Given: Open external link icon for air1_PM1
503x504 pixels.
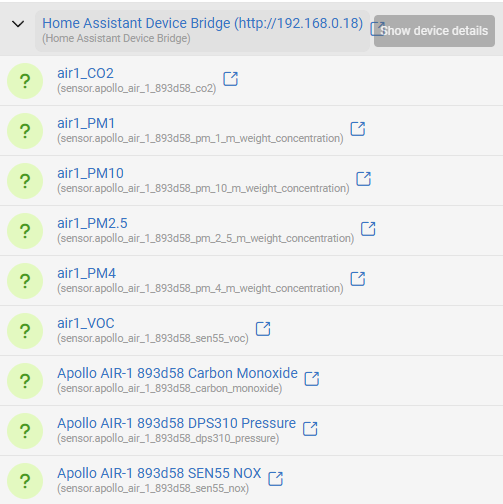Looking at the screenshot, I should click(x=358, y=129).
